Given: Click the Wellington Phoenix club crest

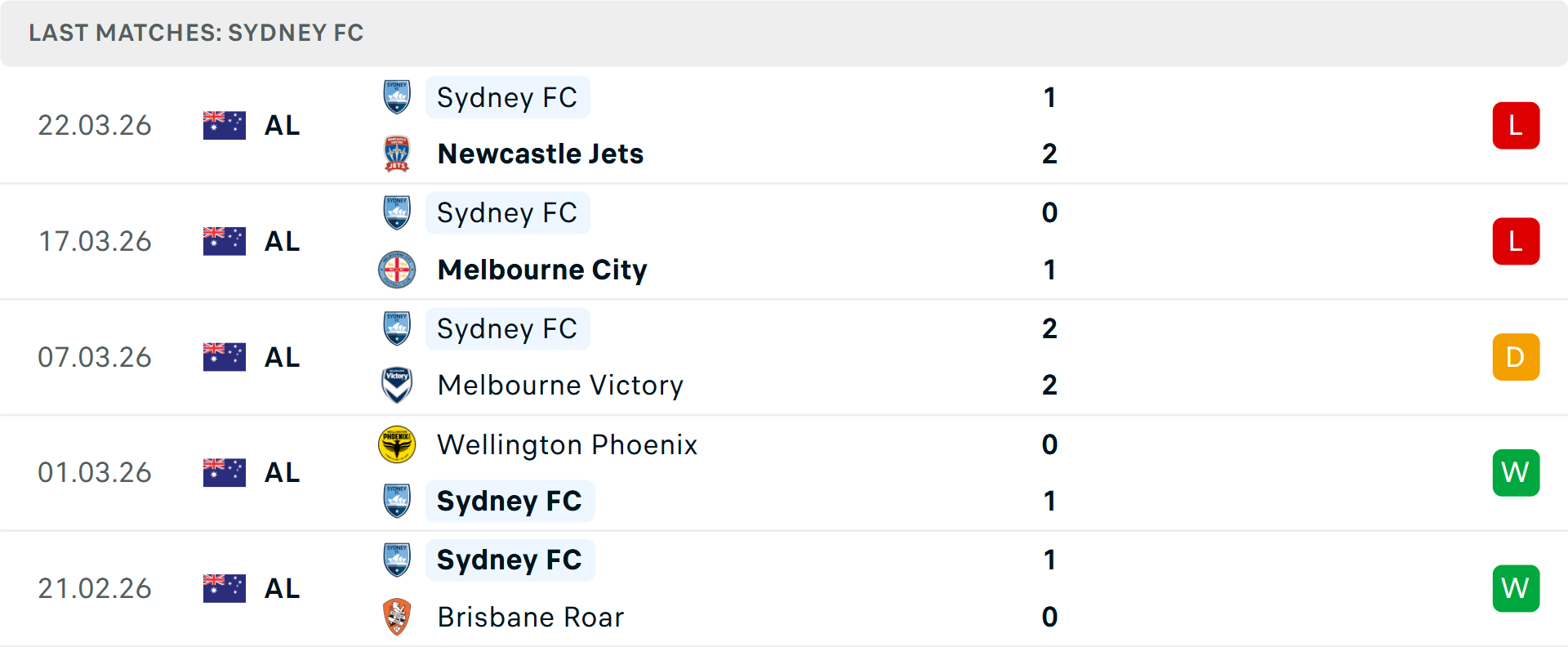Looking at the screenshot, I should pyautogui.click(x=397, y=444).
